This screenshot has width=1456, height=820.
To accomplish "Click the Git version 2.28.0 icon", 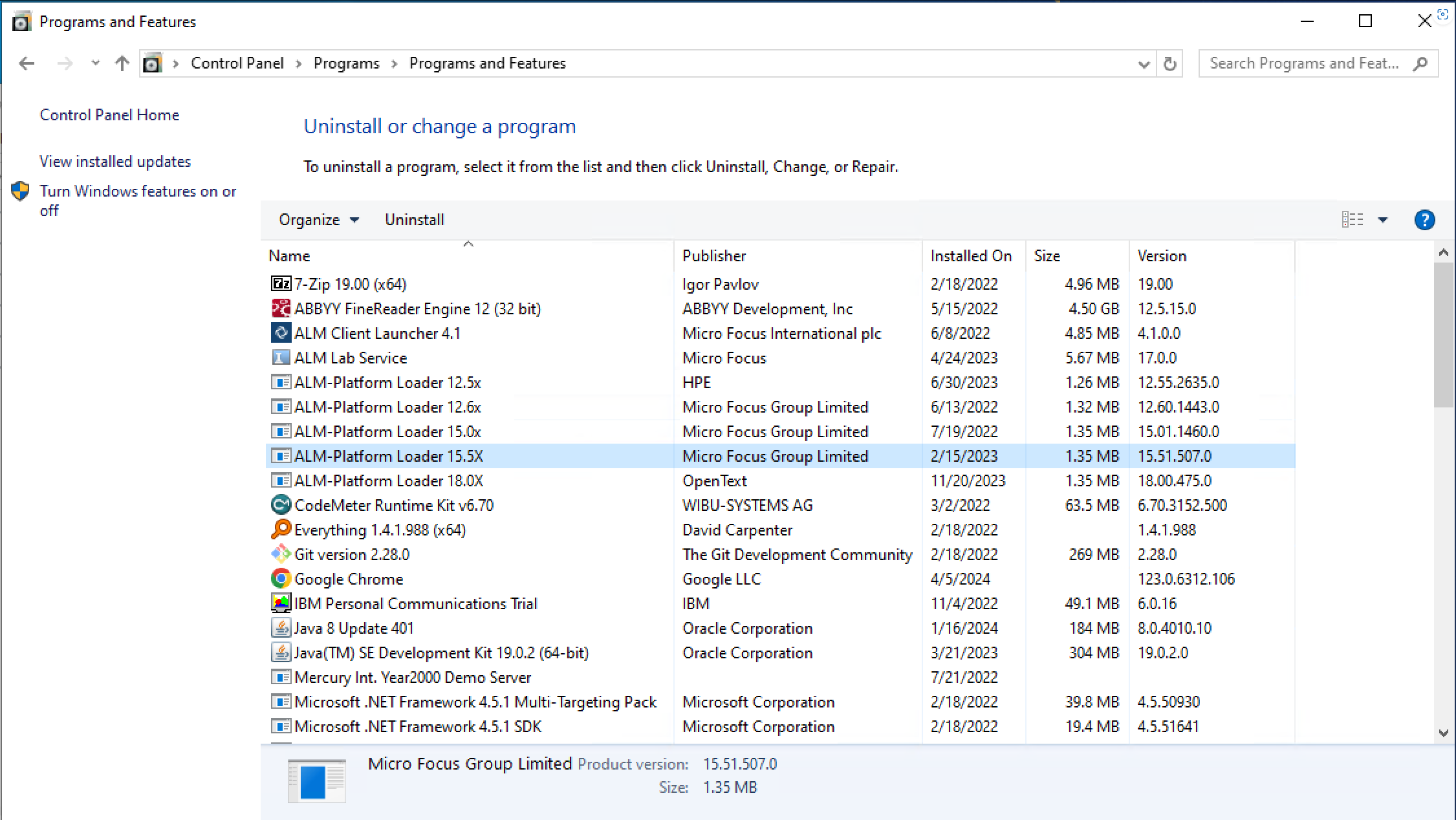I will tap(281, 554).
